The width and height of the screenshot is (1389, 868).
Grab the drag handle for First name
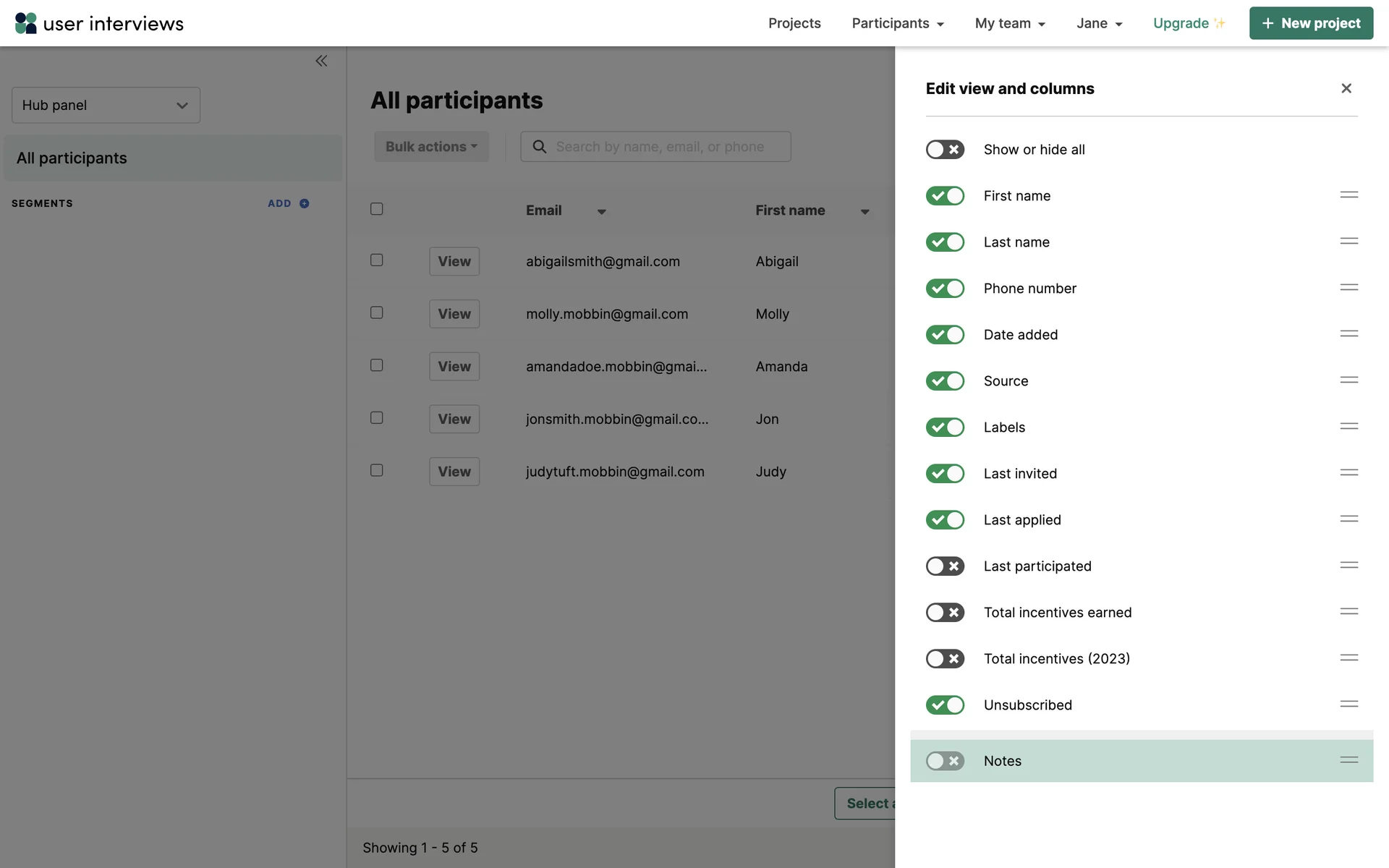(1348, 195)
